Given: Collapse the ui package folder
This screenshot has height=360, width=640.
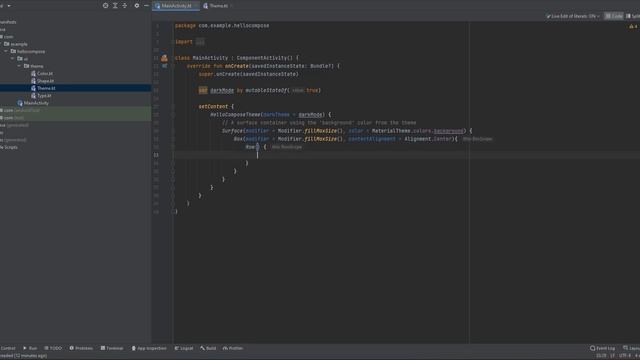Looking at the screenshot, I should (x=13, y=59).
